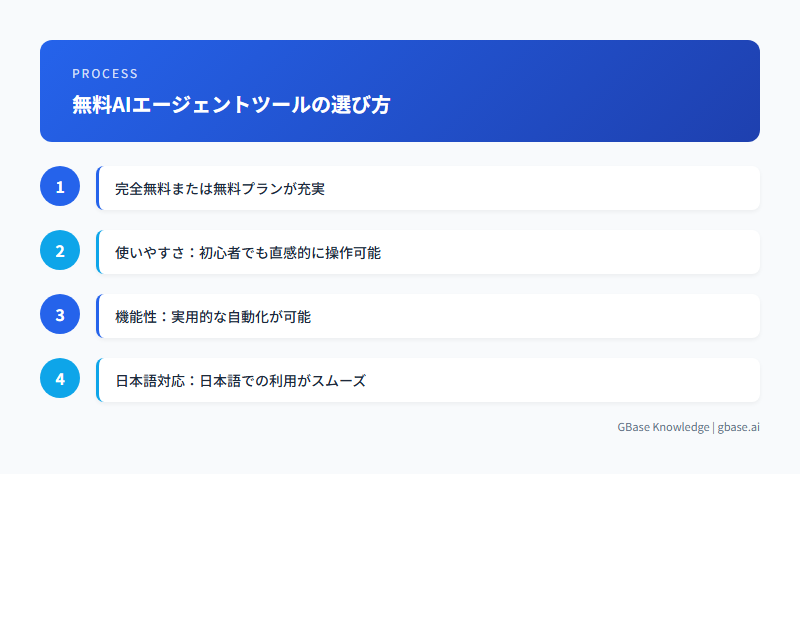
Task: Click the 無料AIエージェントツールの選び方 title
Action: click(231, 104)
